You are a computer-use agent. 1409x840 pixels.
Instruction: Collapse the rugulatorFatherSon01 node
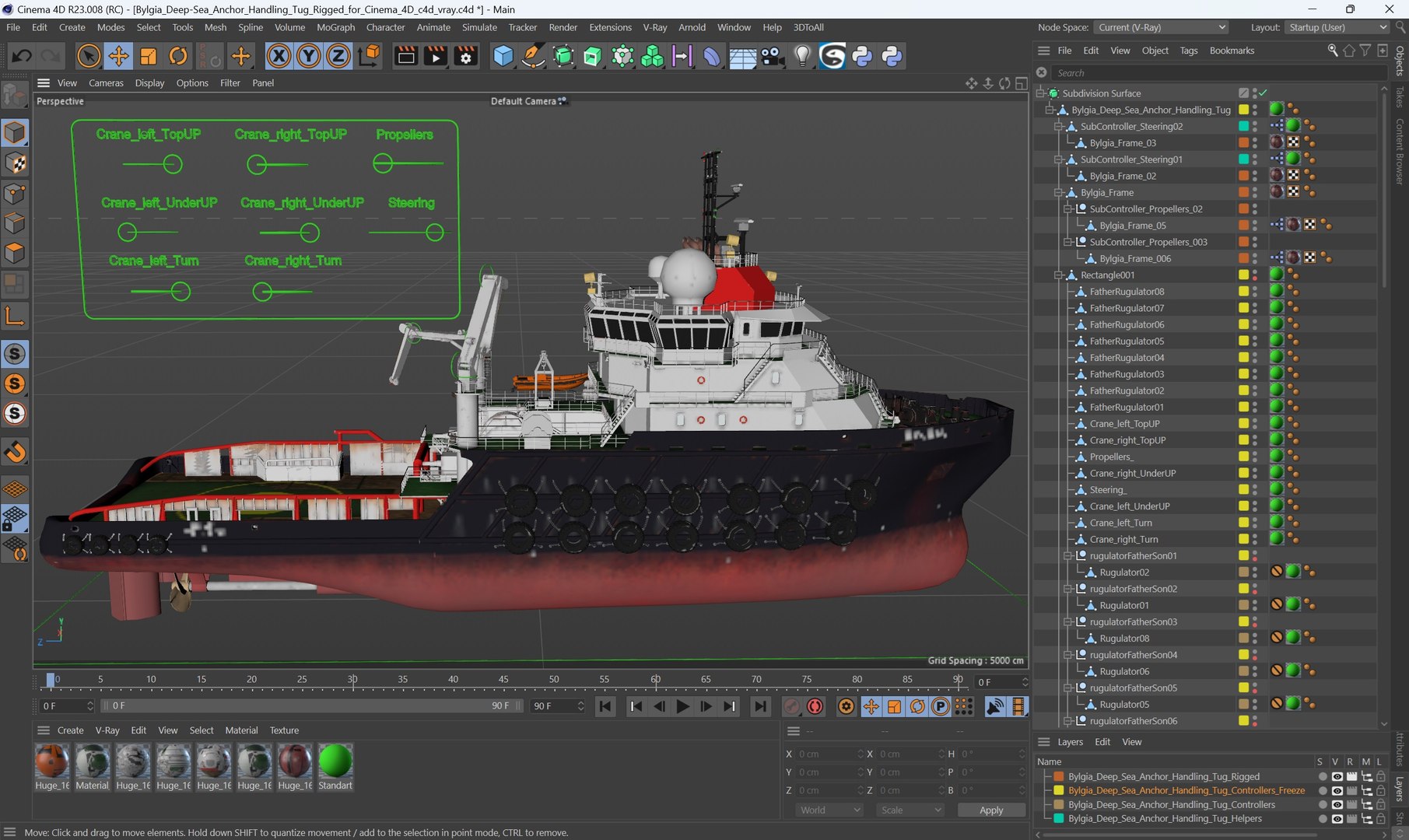(x=1068, y=556)
